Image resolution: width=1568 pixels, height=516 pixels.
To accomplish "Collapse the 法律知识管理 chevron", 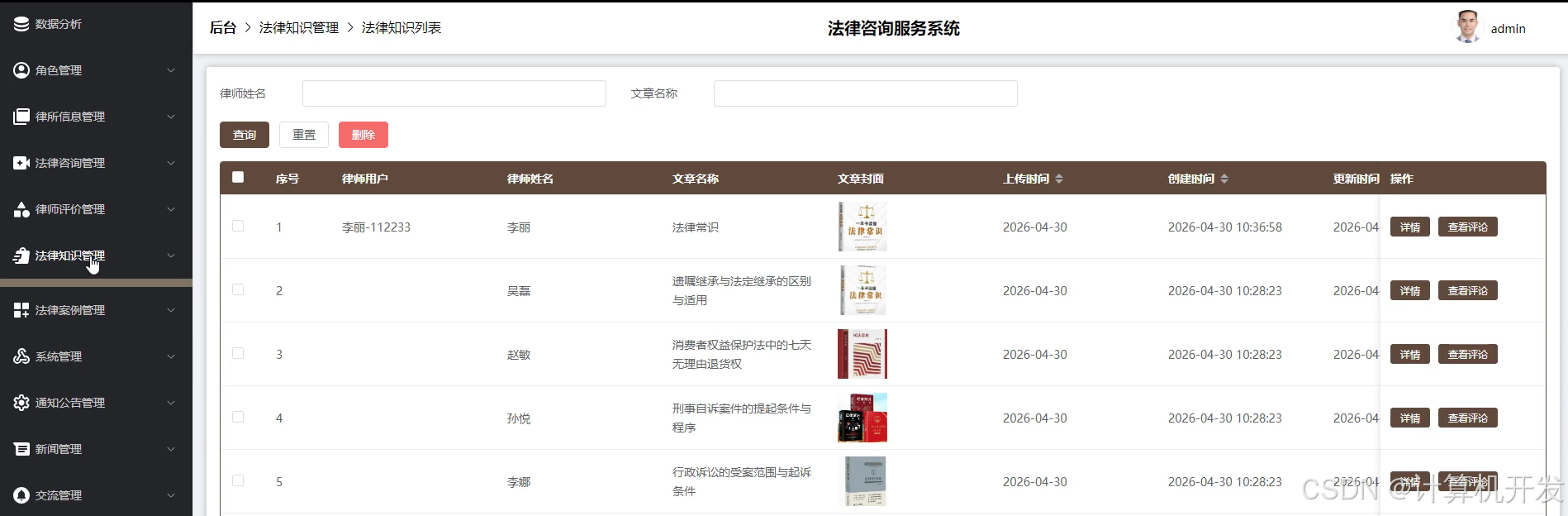I will pos(171,256).
